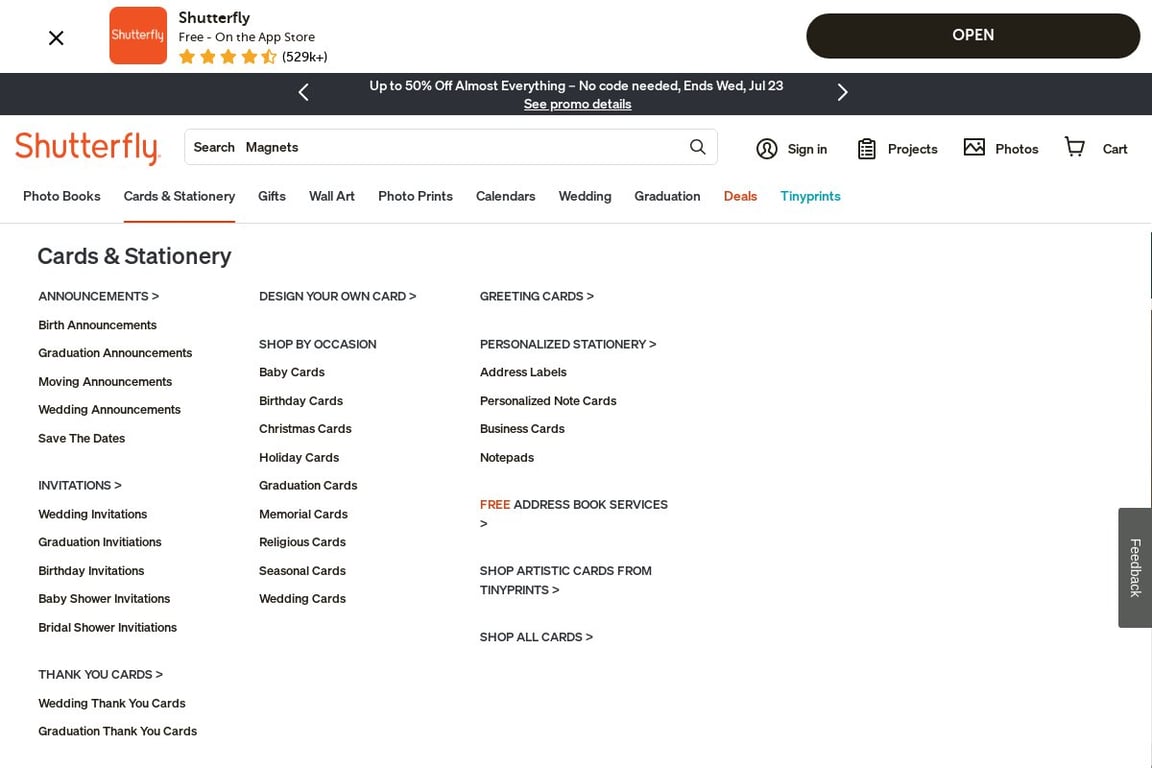Open the Invitations category heading
The height and width of the screenshot is (768, 1152).
[80, 485]
